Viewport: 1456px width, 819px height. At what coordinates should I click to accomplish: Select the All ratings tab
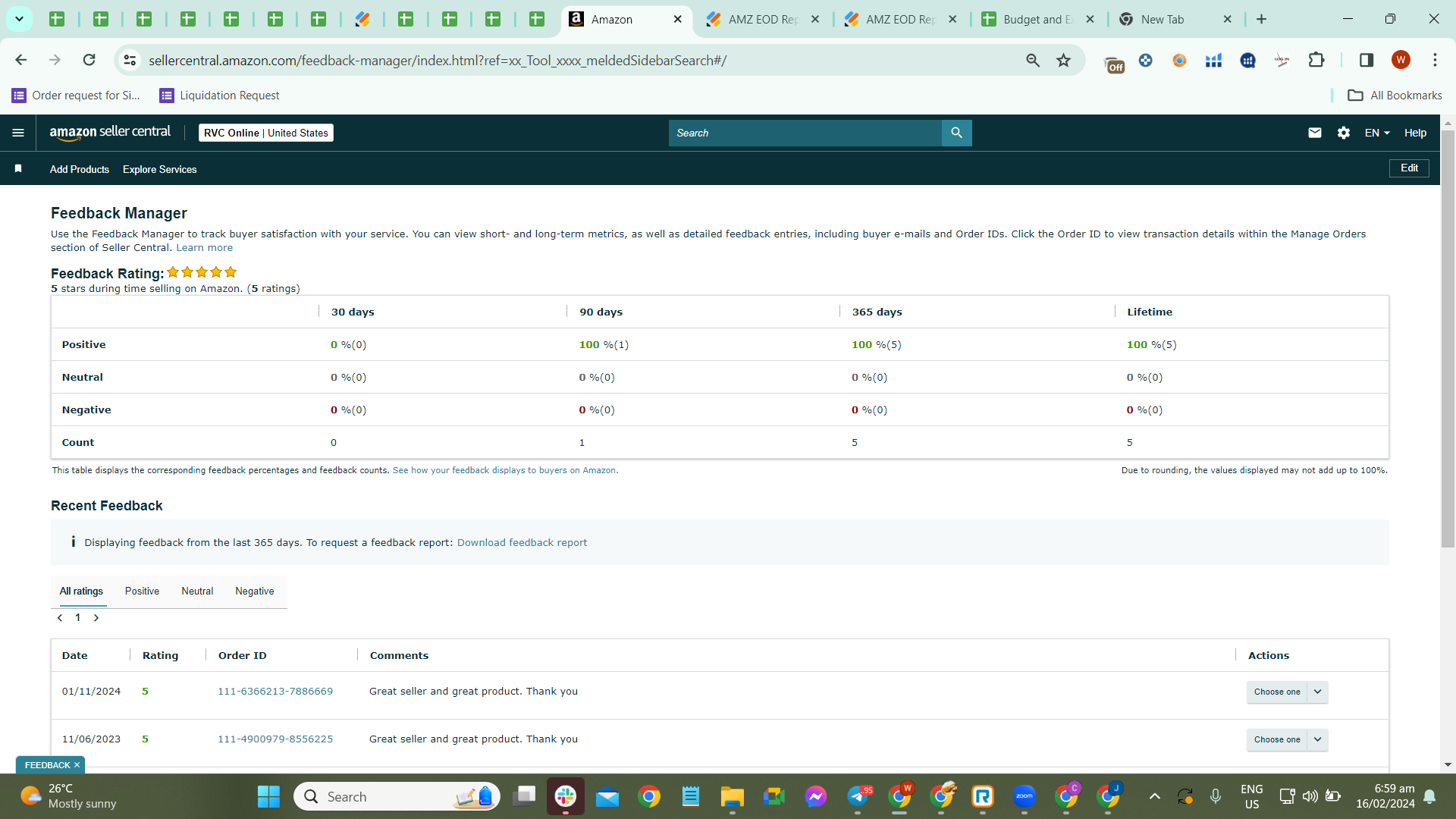coord(81,591)
